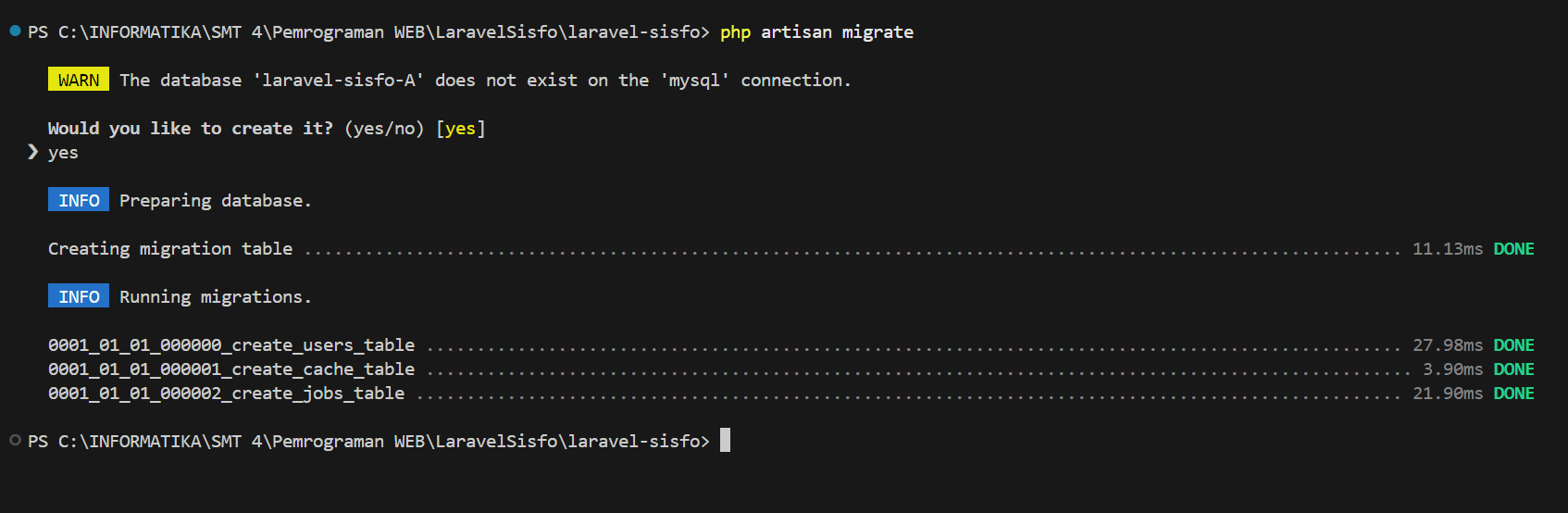Click the DONE status for create_cache_table

[x=1513, y=369]
